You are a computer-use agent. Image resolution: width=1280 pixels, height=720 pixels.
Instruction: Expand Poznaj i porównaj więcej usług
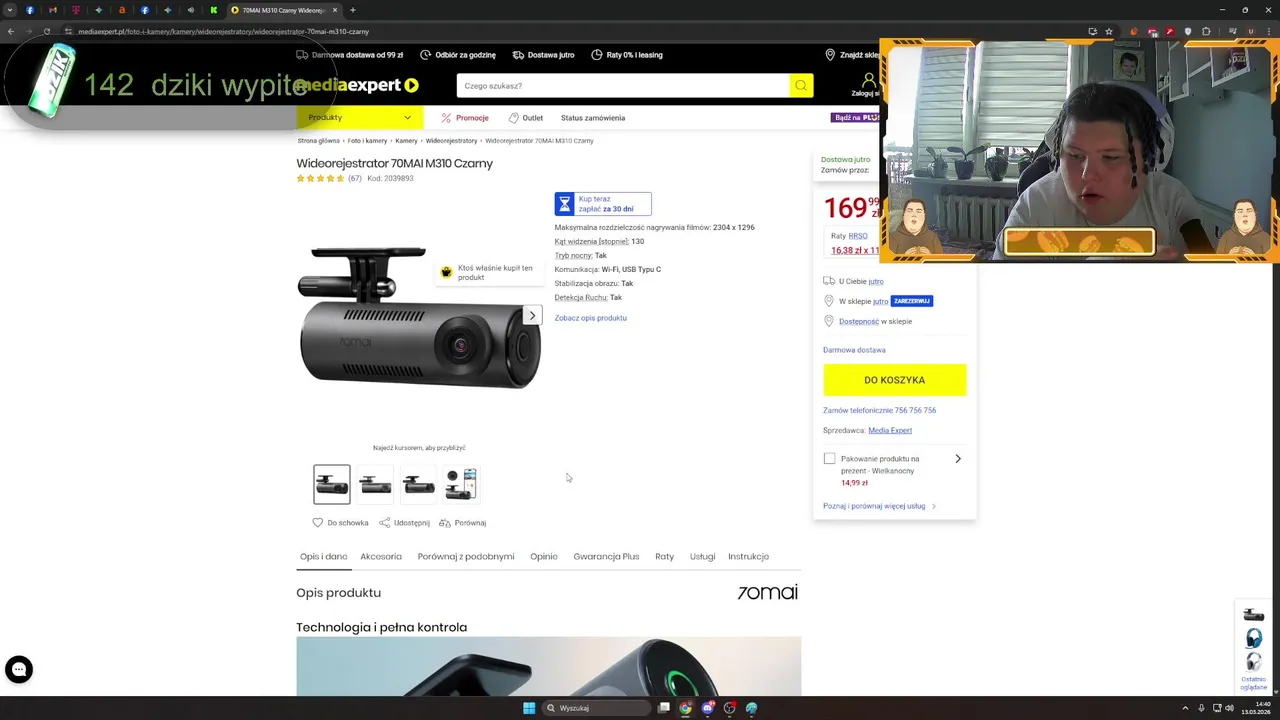click(879, 506)
